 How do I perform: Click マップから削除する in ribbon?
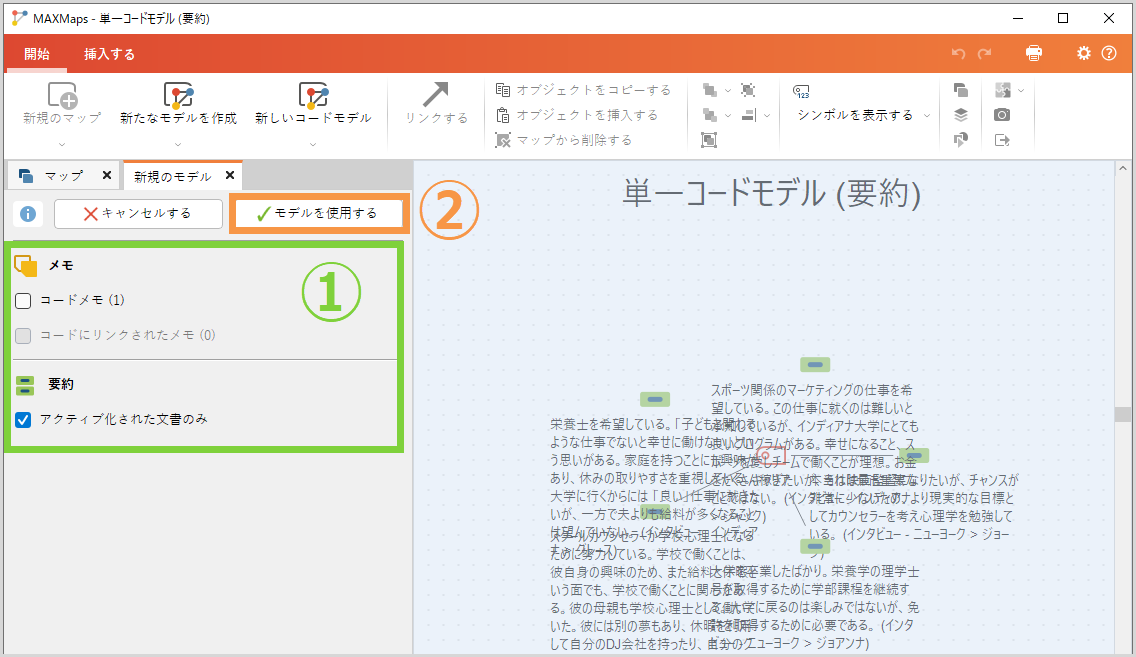564,140
